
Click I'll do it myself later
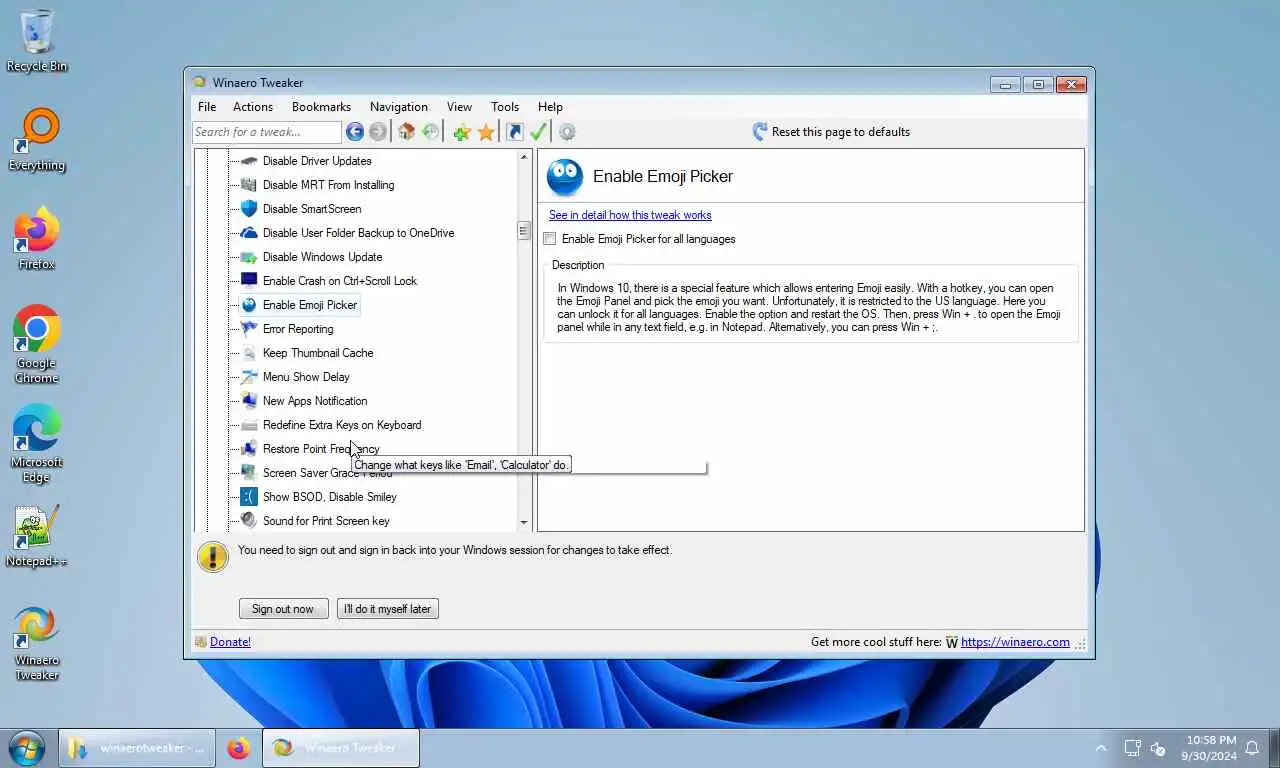pyautogui.click(x=388, y=609)
